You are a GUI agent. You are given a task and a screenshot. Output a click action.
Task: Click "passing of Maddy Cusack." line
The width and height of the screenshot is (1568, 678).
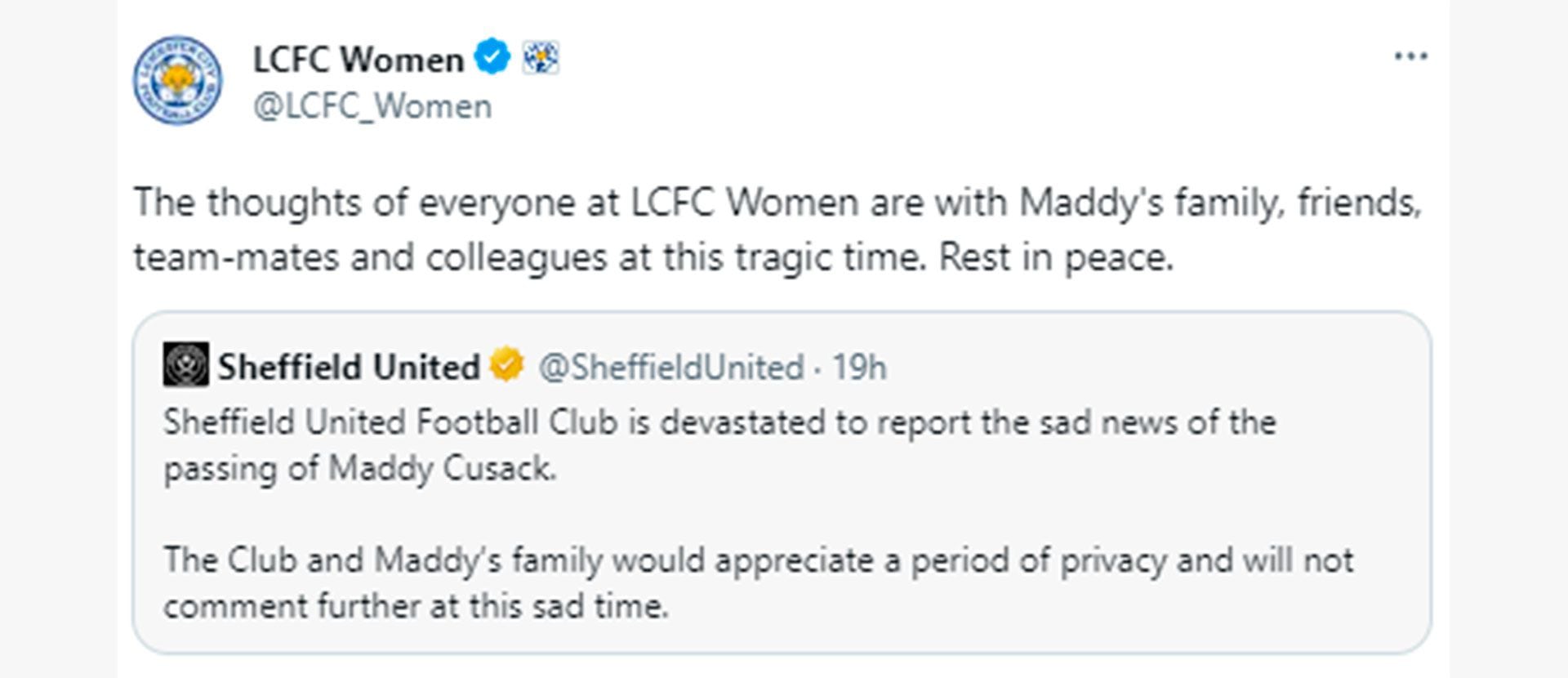click(x=360, y=469)
